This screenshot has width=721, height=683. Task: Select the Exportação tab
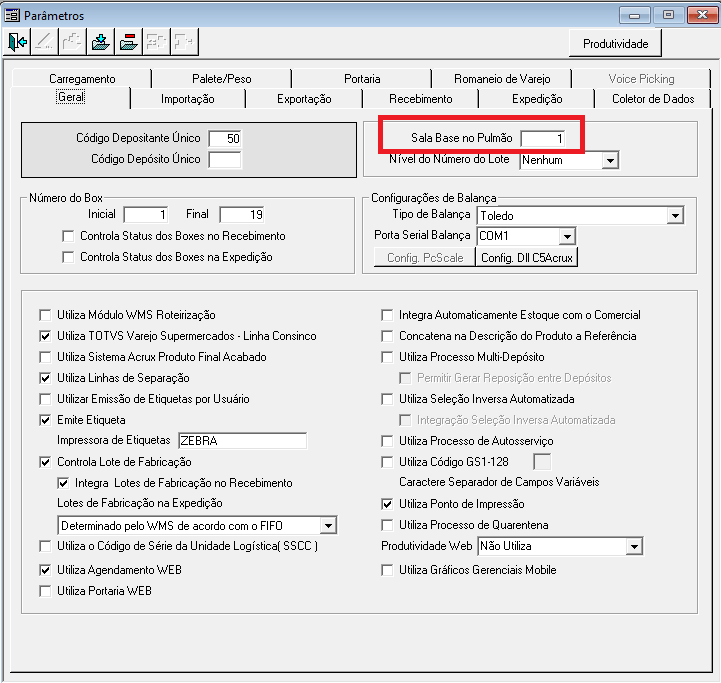pyautogui.click(x=304, y=99)
